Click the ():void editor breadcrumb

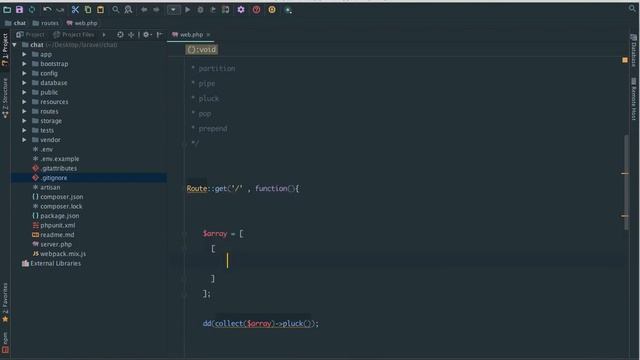coord(202,50)
